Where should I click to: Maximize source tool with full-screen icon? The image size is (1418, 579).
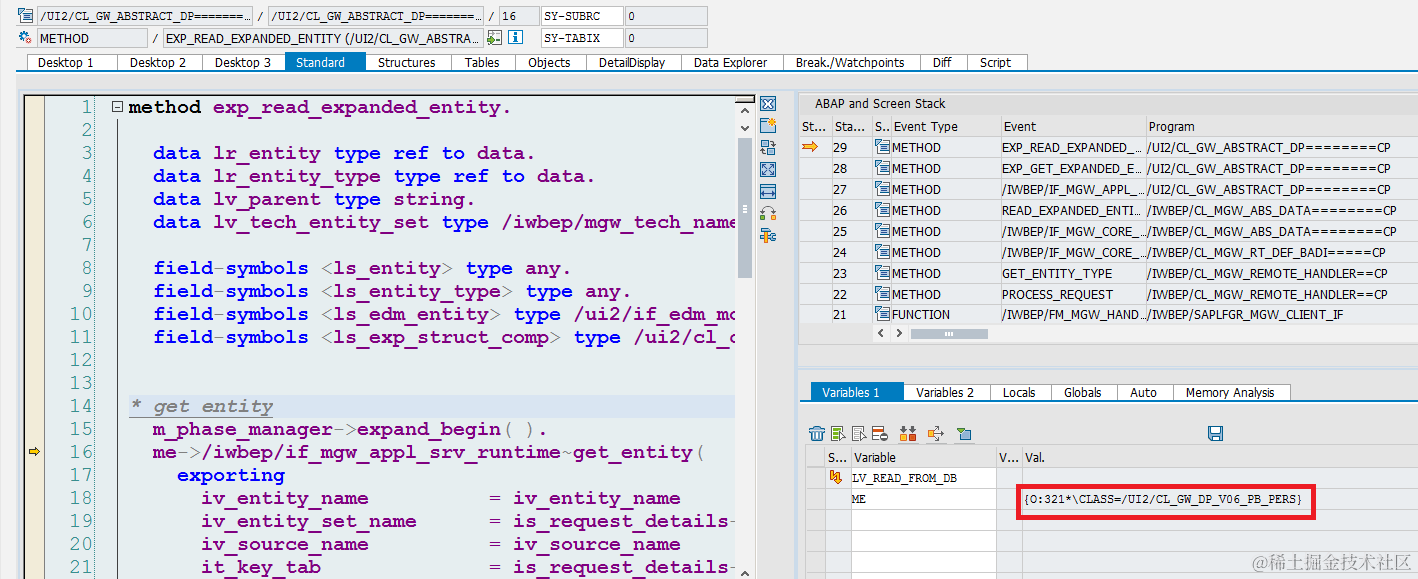click(768, 170)
